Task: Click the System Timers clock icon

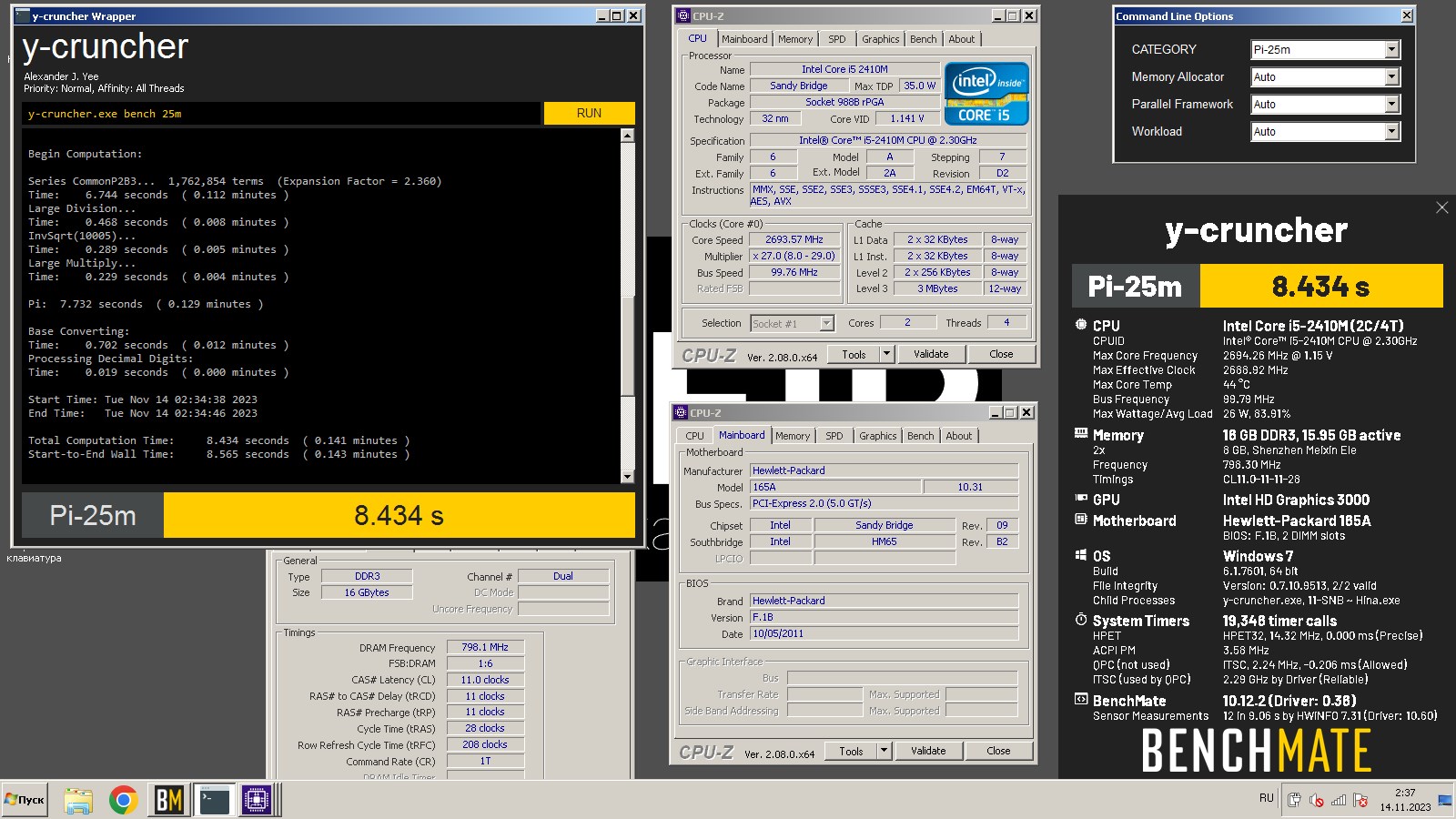Action: [x=1081, y=620]
